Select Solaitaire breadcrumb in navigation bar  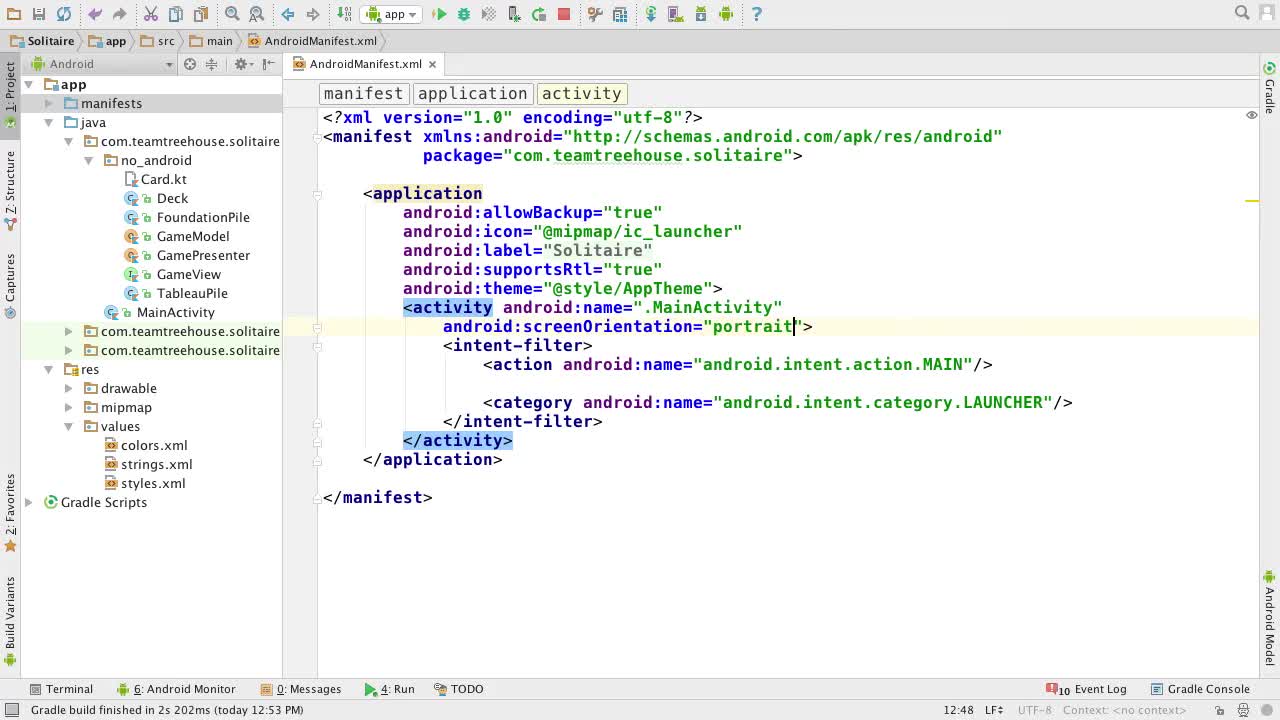pos(43,41)
